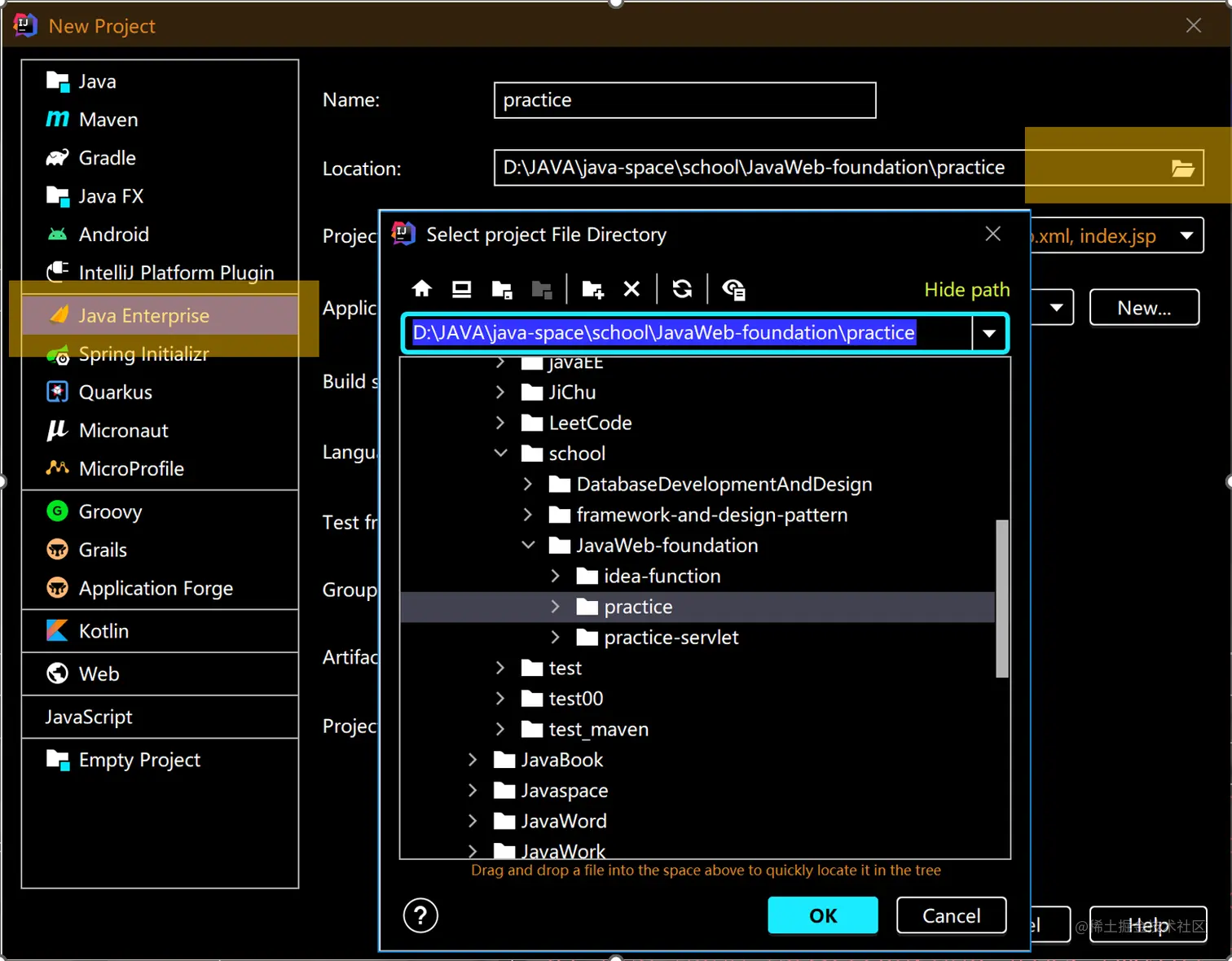Click the Help button in New Project
Viewport: 1232px width, 961px height.
(x=1148, y=925)
